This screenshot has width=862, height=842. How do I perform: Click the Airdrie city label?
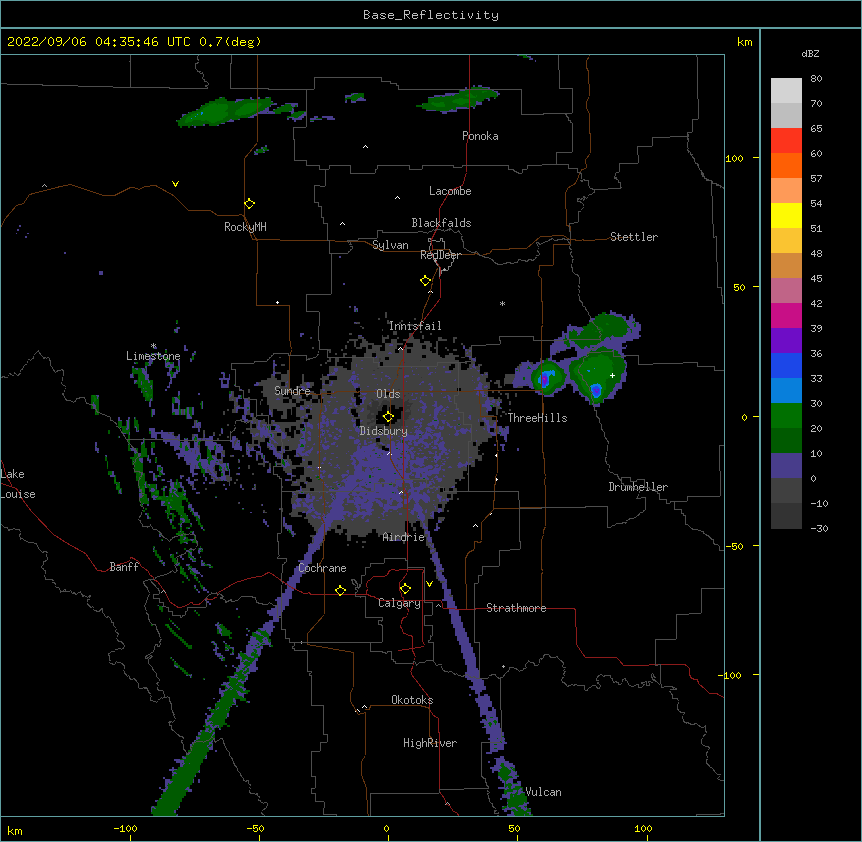click(x=404, y=537)
